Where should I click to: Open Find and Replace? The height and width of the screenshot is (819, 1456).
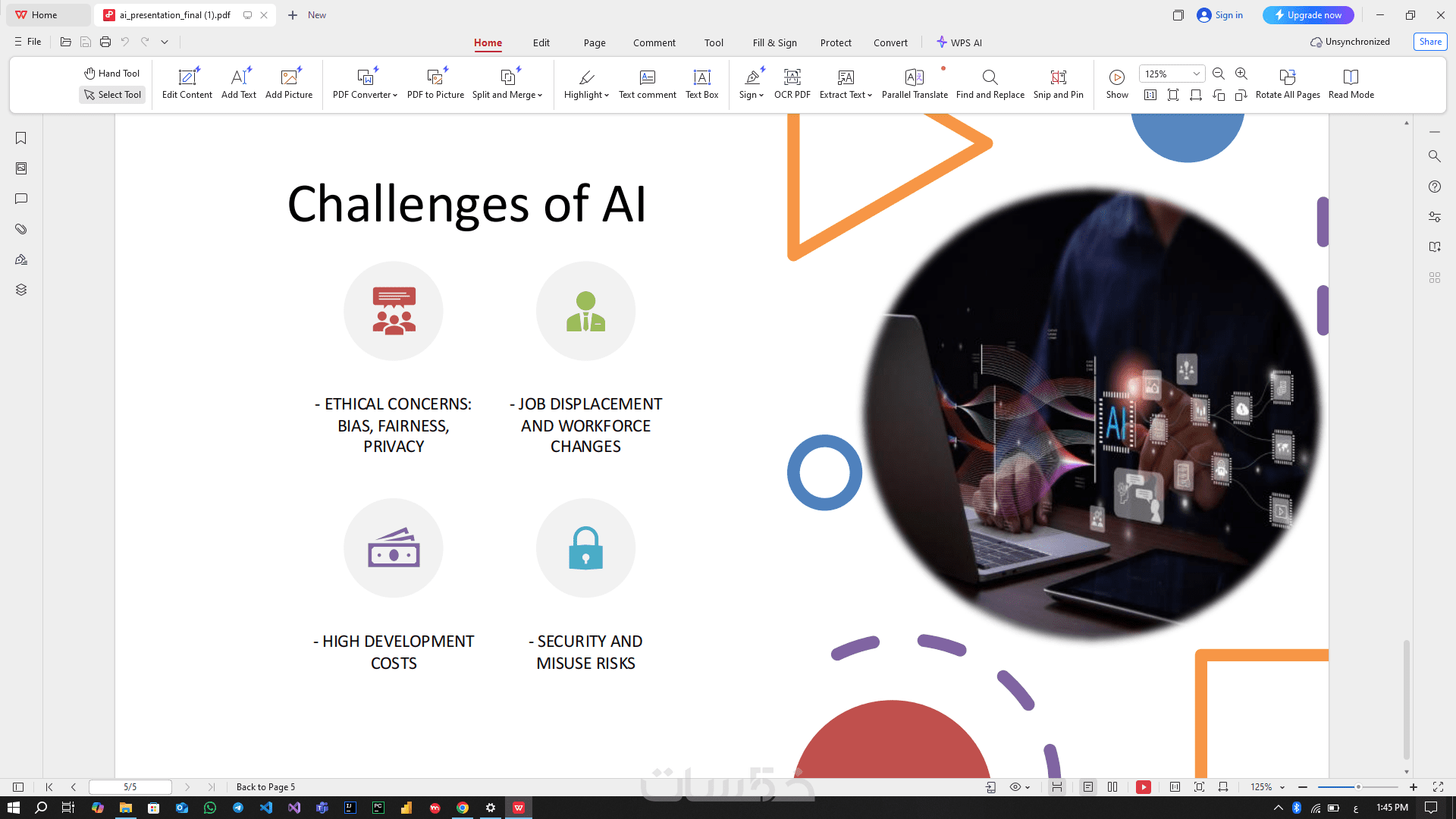click(x=990, y=83)
